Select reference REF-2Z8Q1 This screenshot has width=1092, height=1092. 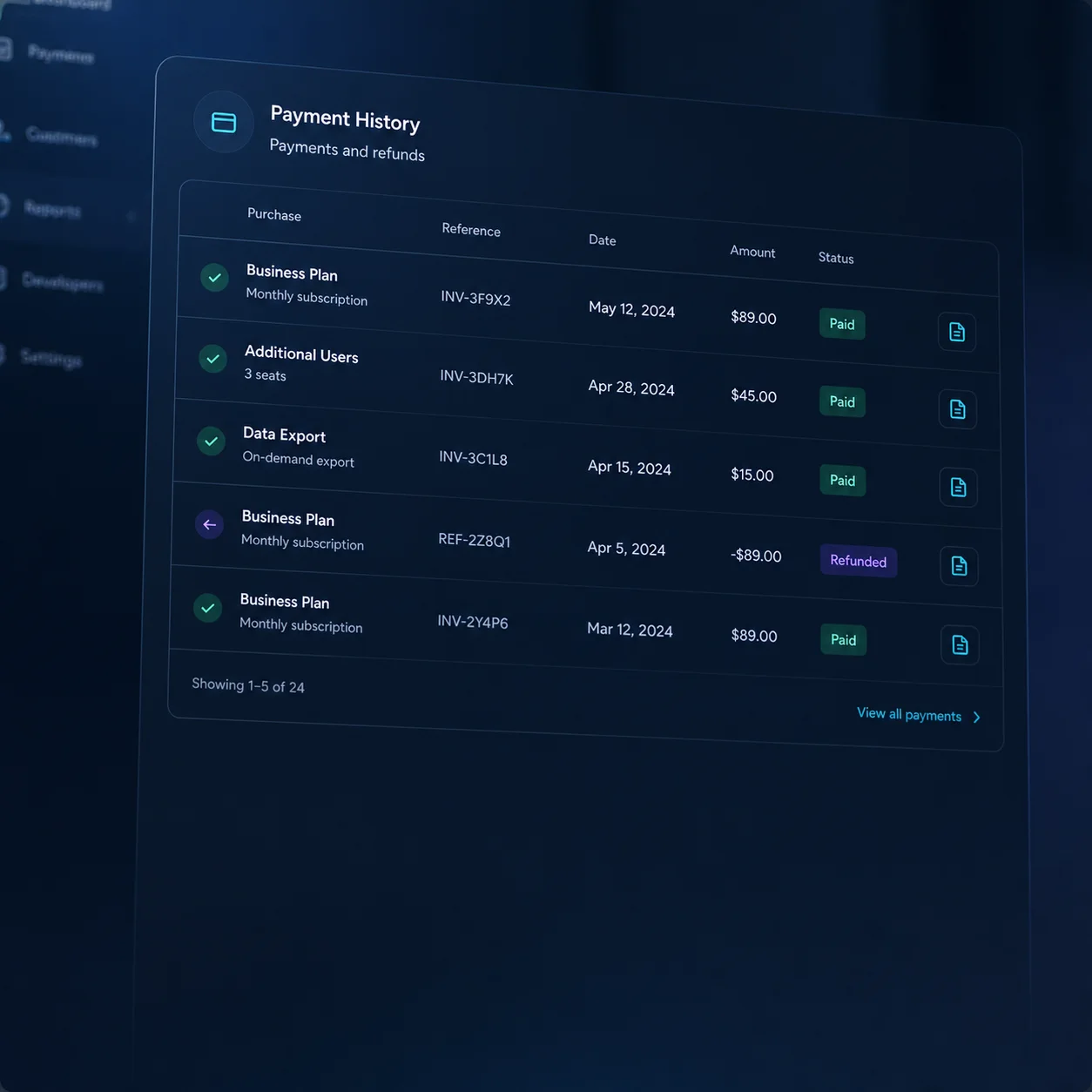click(x=475, y=540)
